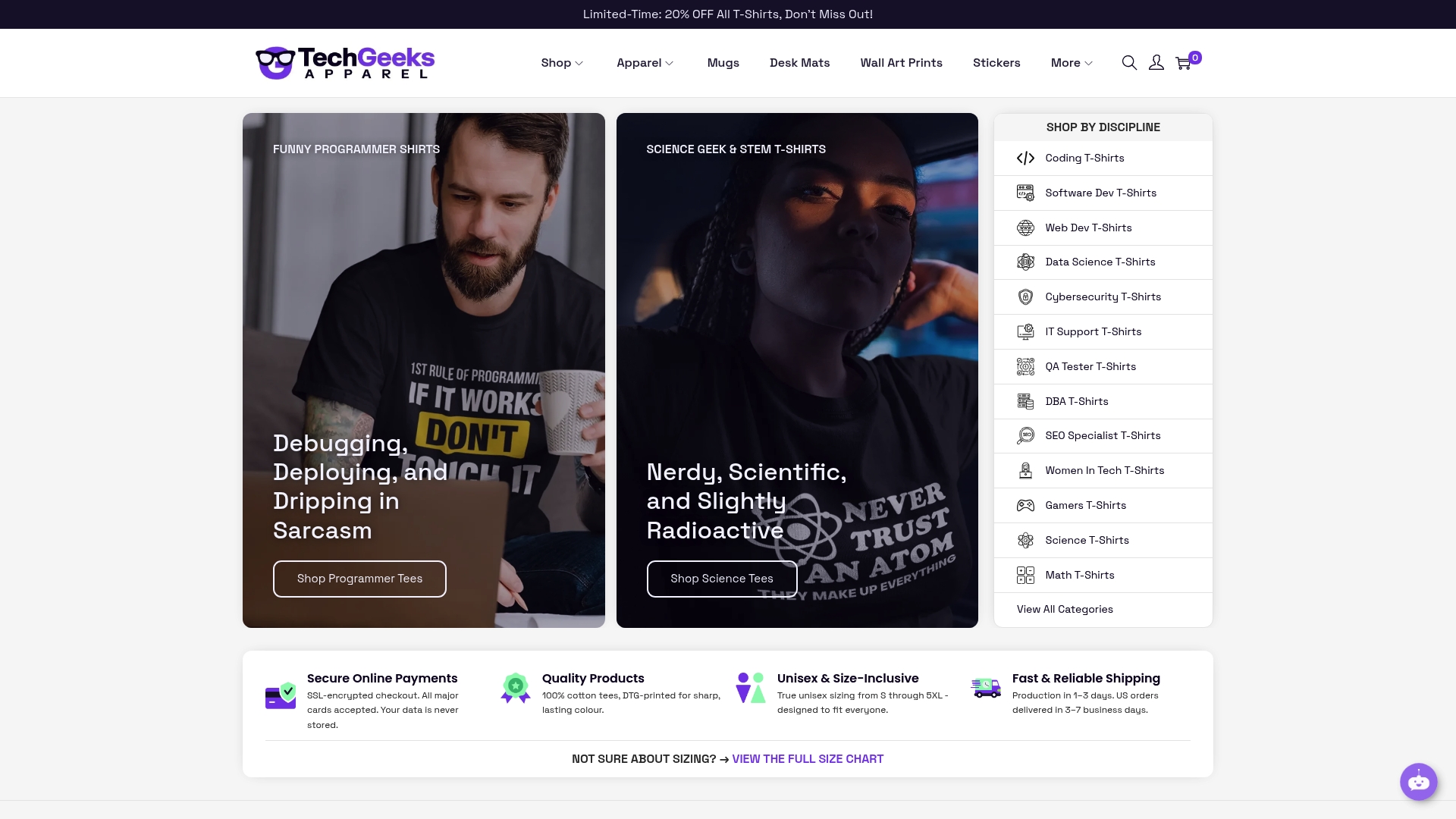Screen dimensions: 1456x819
Task: Click the TechGeeks Apparel logo
Action: click(x=345, y=62)
